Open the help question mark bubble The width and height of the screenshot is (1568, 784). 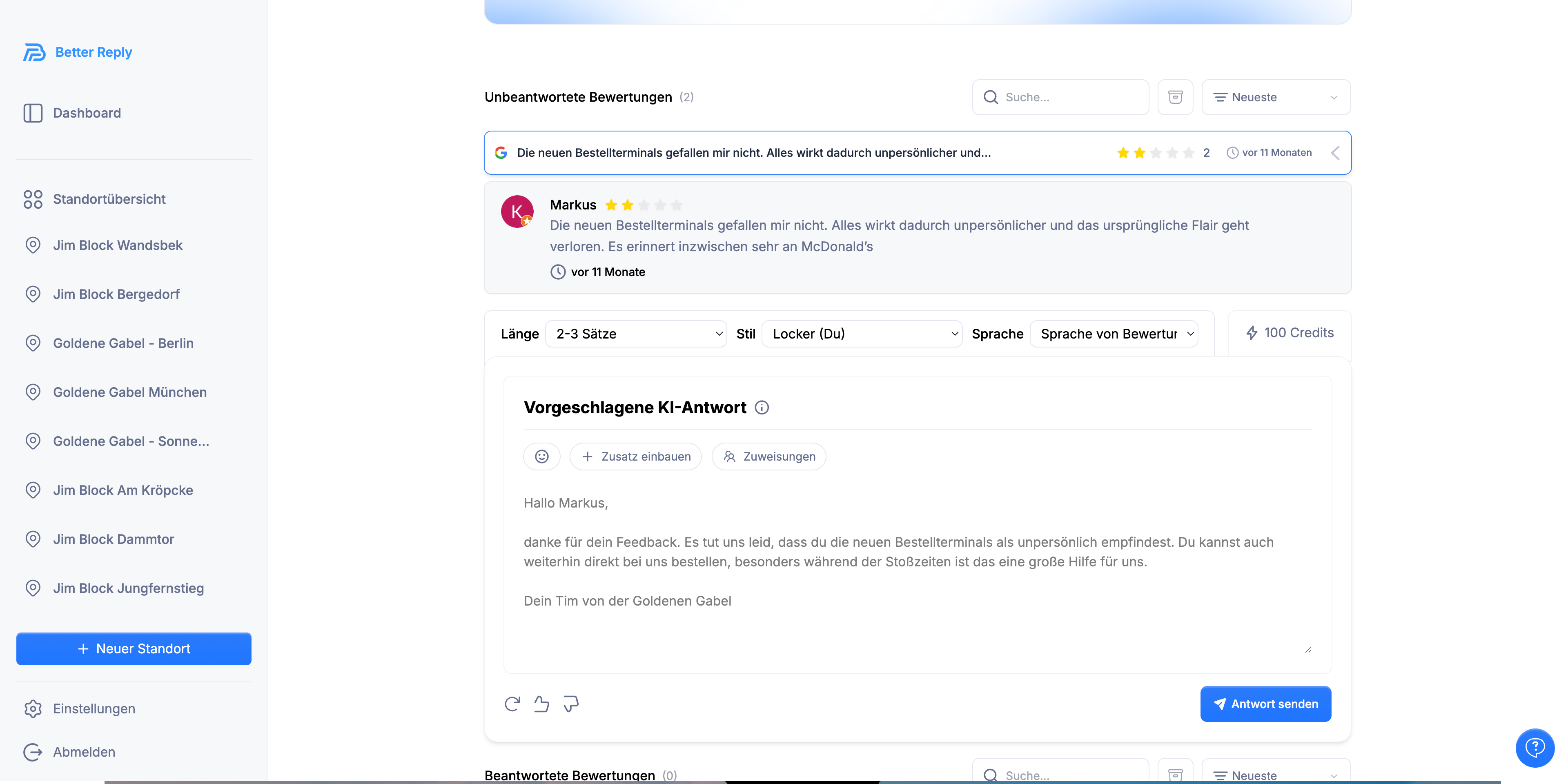1535,748
